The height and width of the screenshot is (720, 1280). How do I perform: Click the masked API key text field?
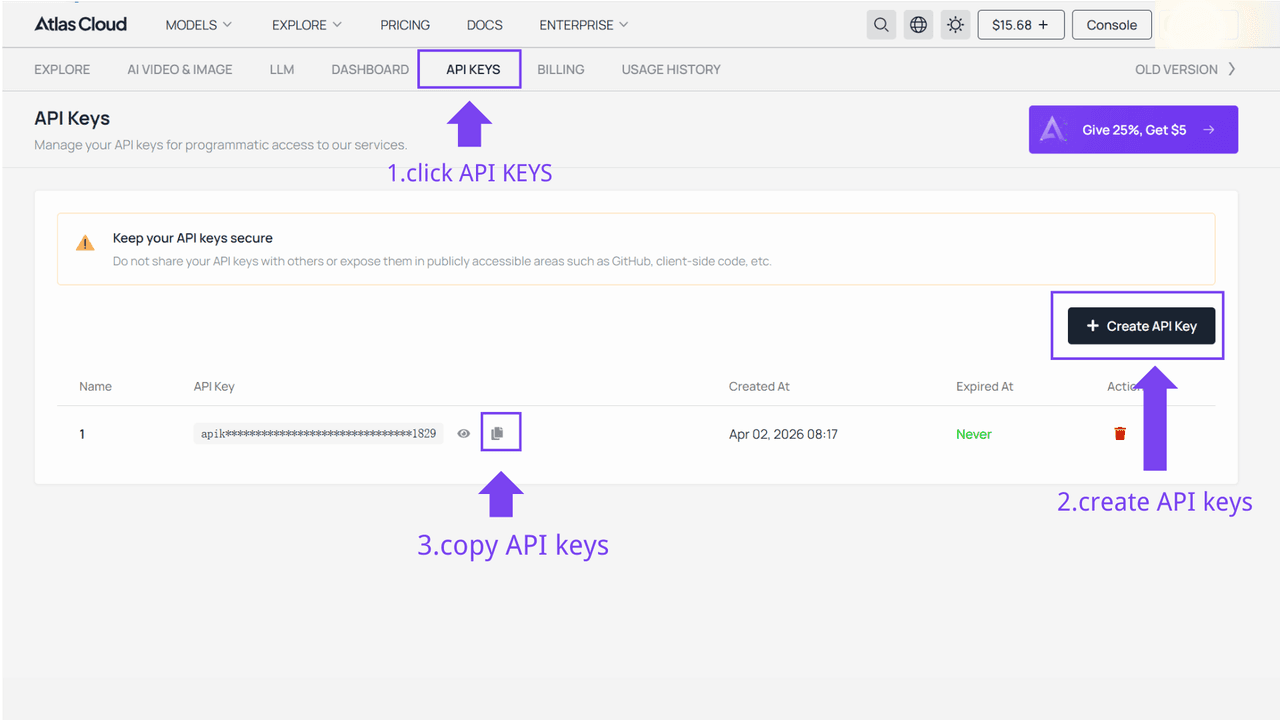pos(318,434)
